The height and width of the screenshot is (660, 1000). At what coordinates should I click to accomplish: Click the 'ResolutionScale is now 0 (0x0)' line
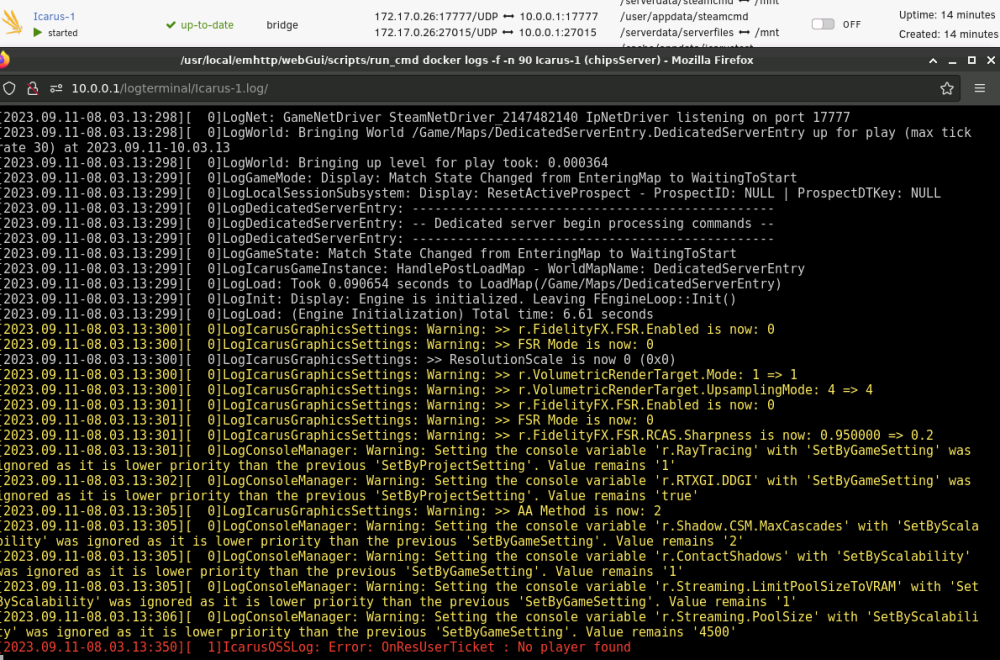[337, 360]
